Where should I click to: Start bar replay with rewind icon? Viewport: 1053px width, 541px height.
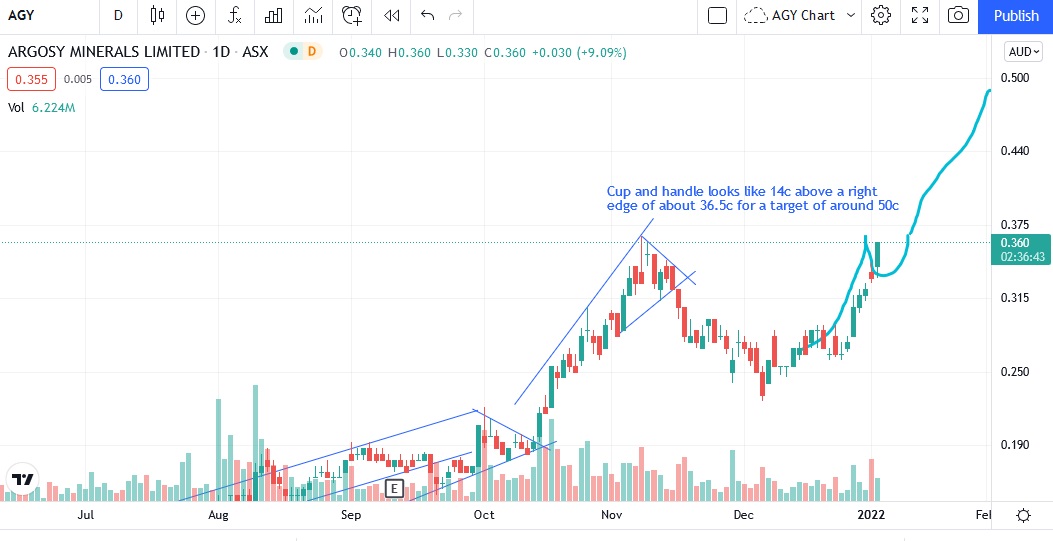click(392, 15)
